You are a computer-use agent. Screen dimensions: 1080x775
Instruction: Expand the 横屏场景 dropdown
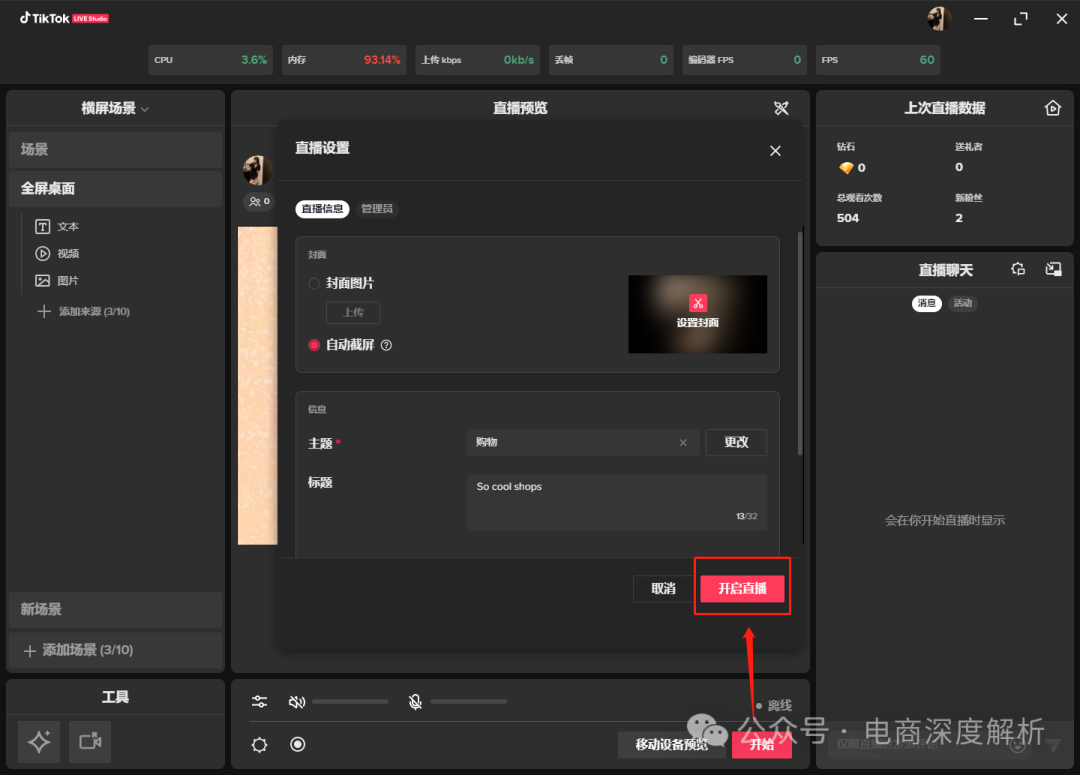point(115,108)
